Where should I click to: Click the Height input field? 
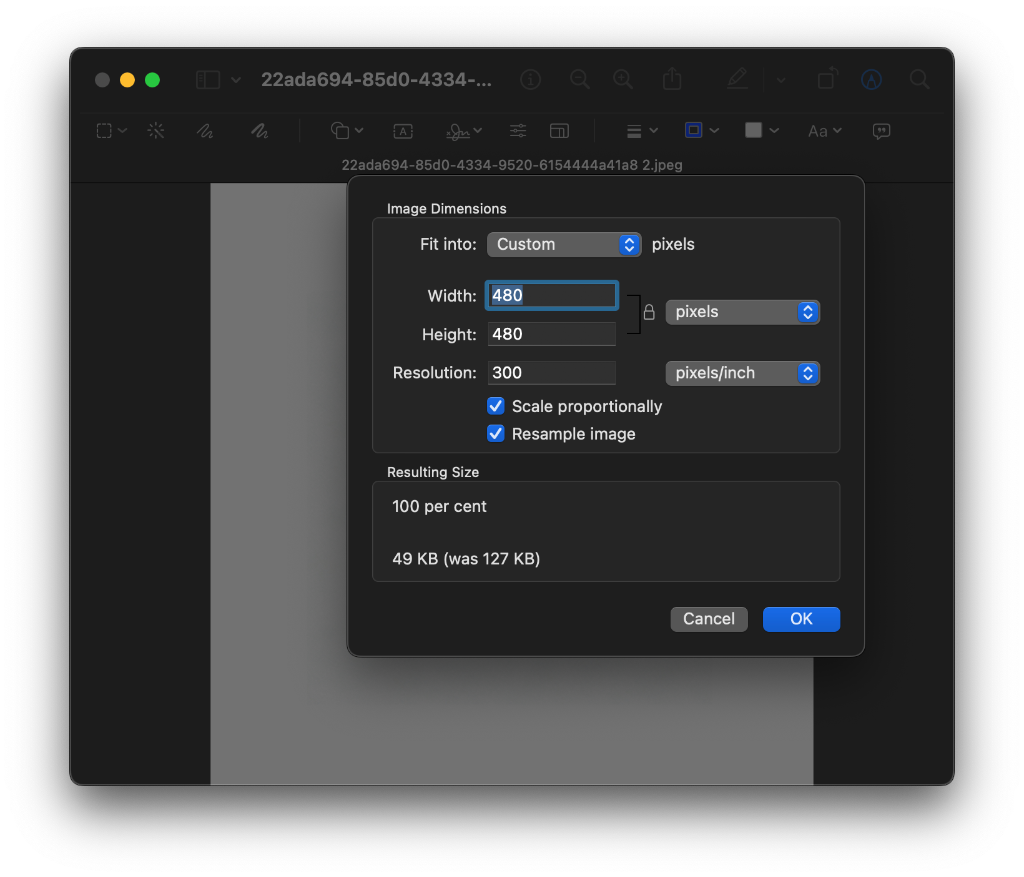551,334
